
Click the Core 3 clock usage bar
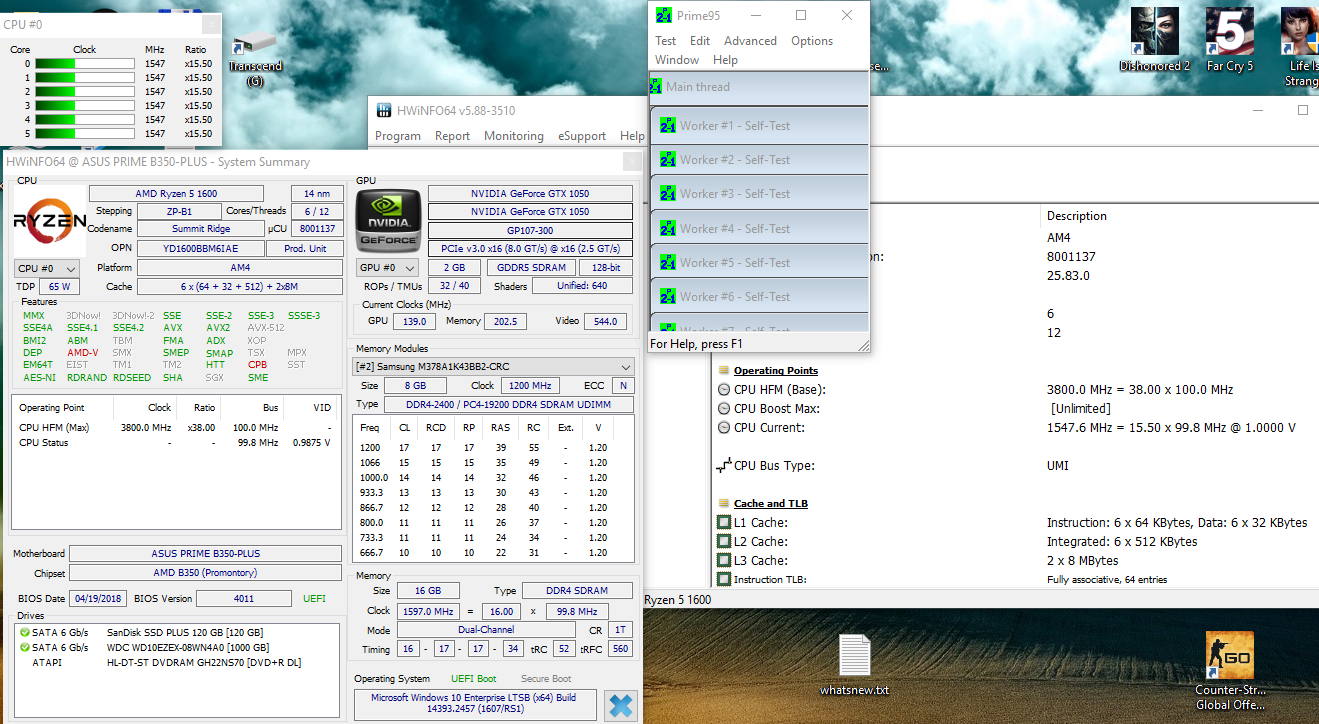pyautogui.click(x=85, y=105)
